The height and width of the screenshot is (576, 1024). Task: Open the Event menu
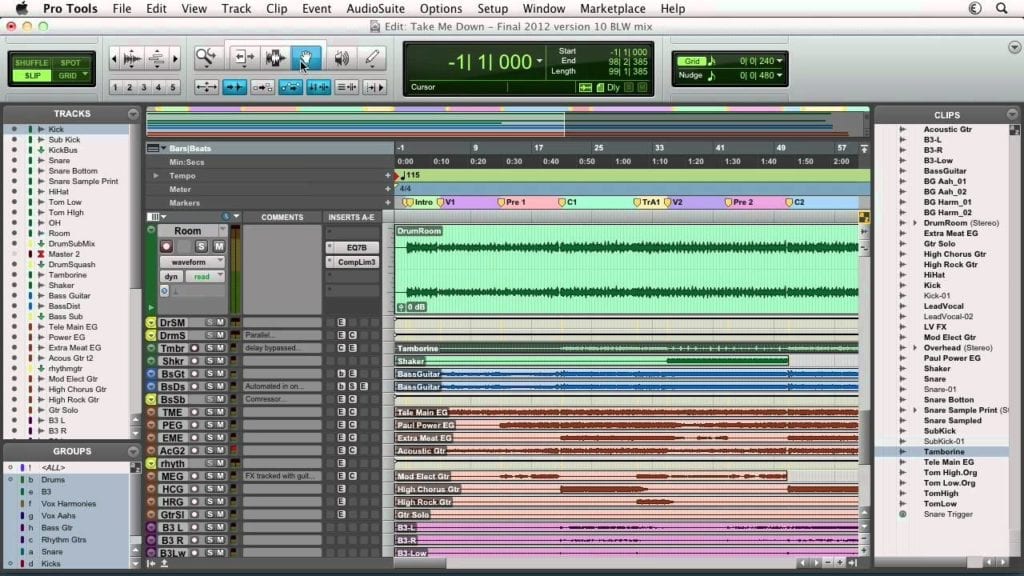[317, 8]
